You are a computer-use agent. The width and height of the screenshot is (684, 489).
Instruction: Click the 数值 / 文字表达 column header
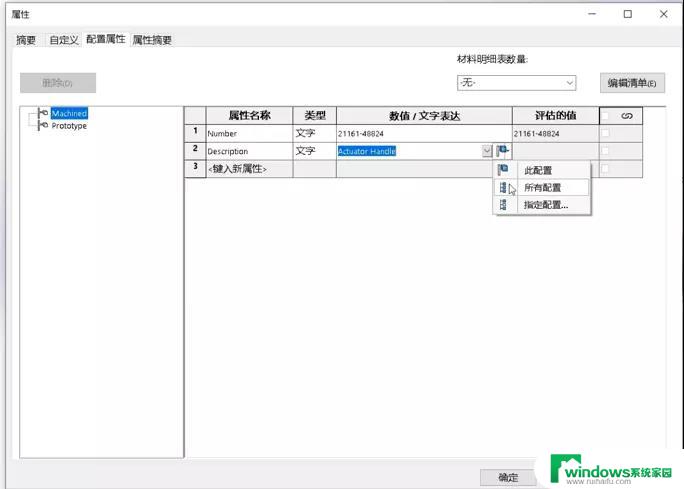click(424, 116)
